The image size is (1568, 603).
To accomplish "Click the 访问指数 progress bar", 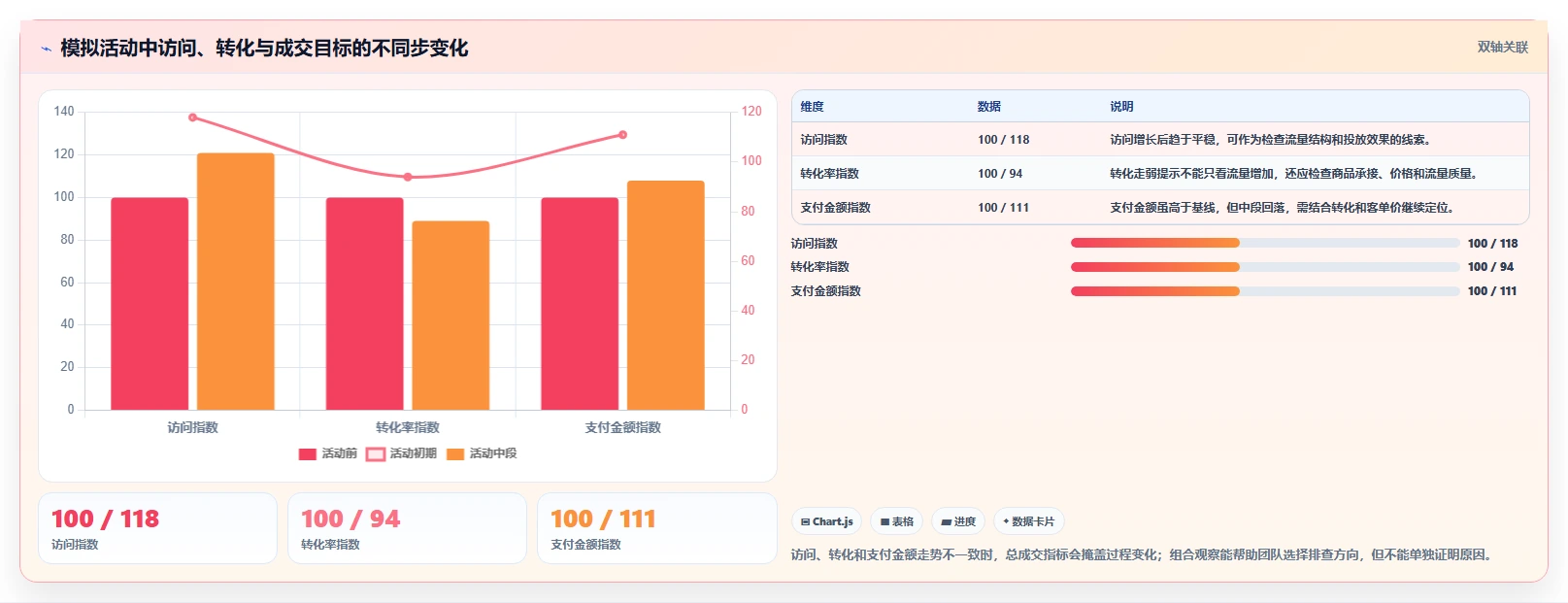I will (1265, 243).
